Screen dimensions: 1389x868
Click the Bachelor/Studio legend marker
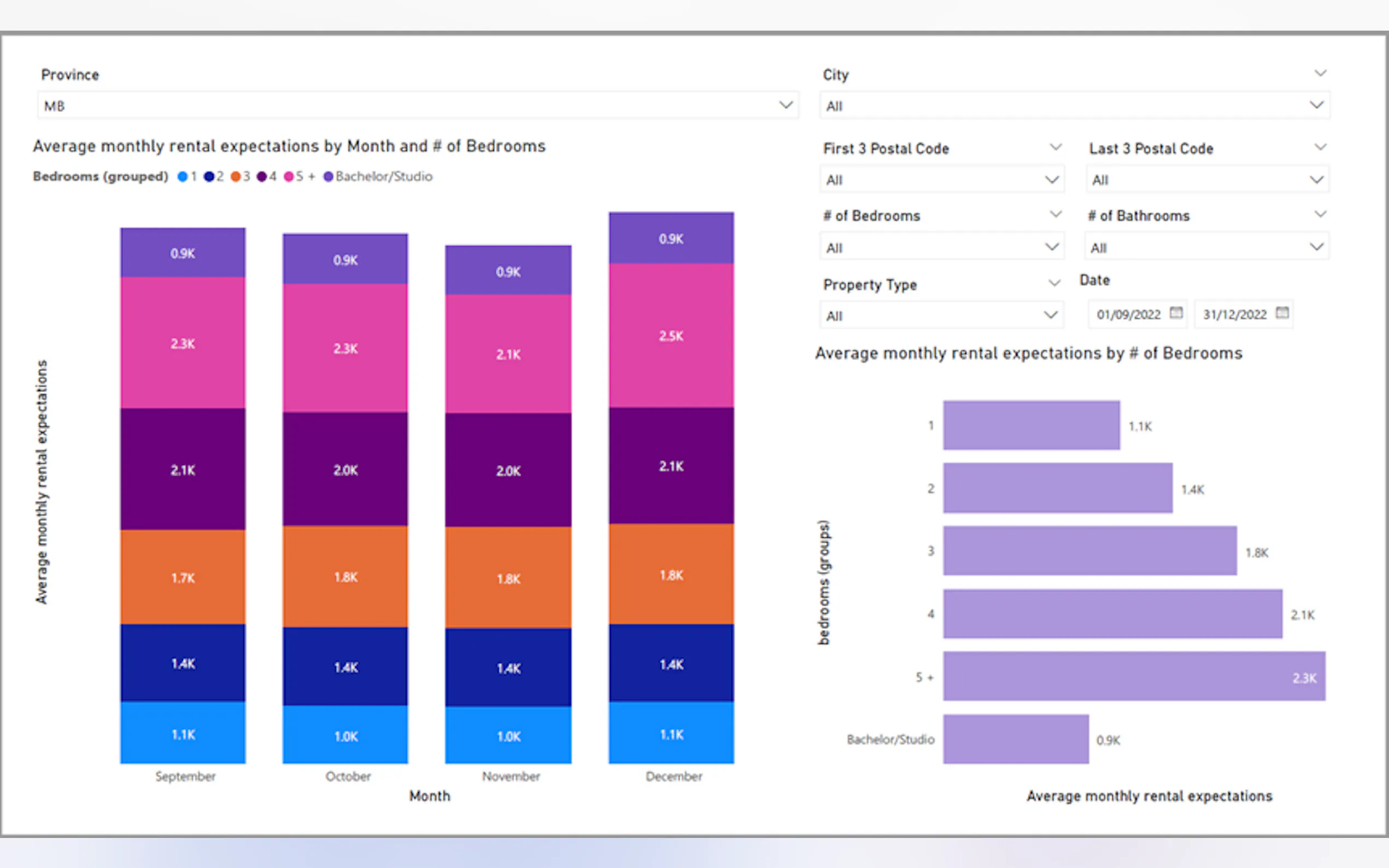[329, 177]
